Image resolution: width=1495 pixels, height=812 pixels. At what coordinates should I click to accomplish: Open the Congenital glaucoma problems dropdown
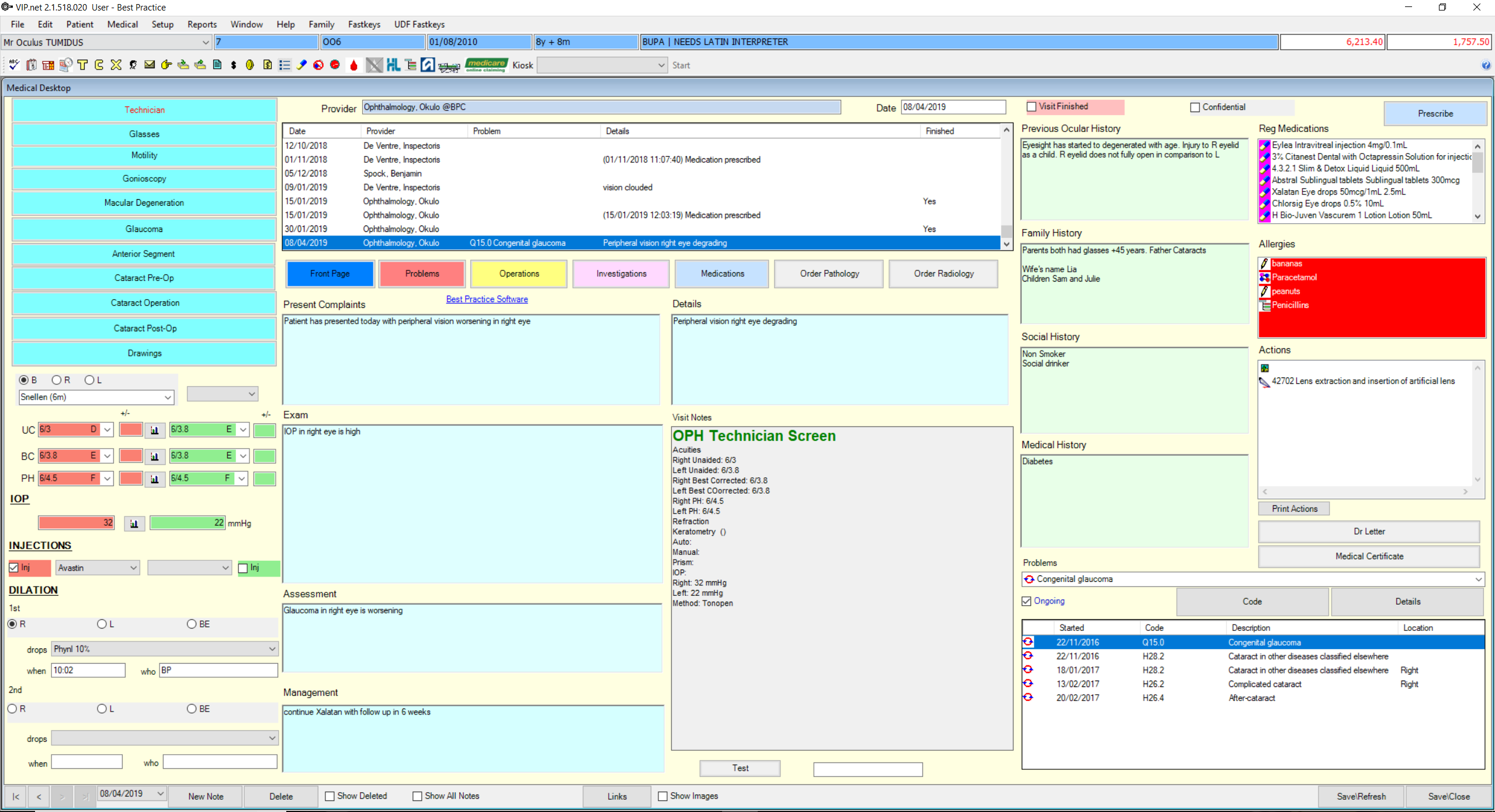(x=1478, y=579)
